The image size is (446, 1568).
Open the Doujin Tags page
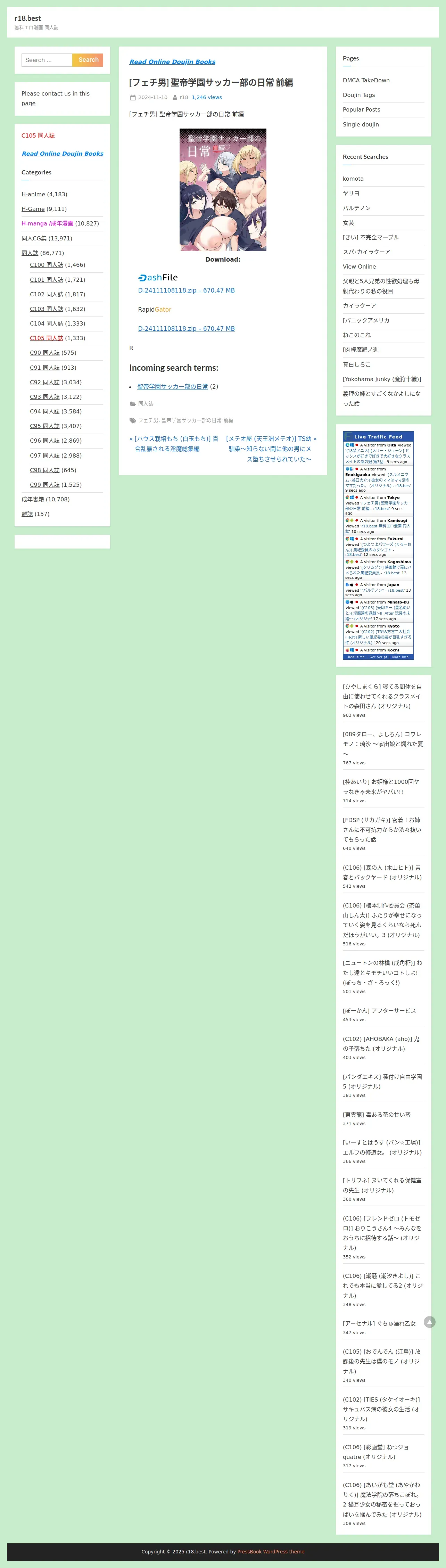359,95
